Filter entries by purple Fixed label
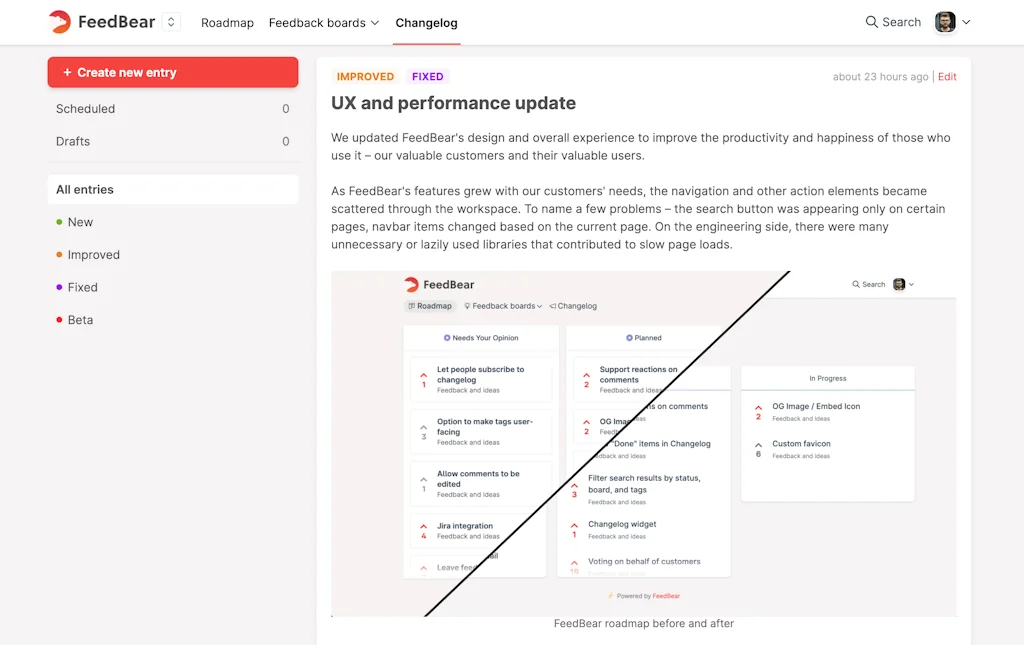The height and width of the screenshot is (645, 1024). (x=82, y=287)
